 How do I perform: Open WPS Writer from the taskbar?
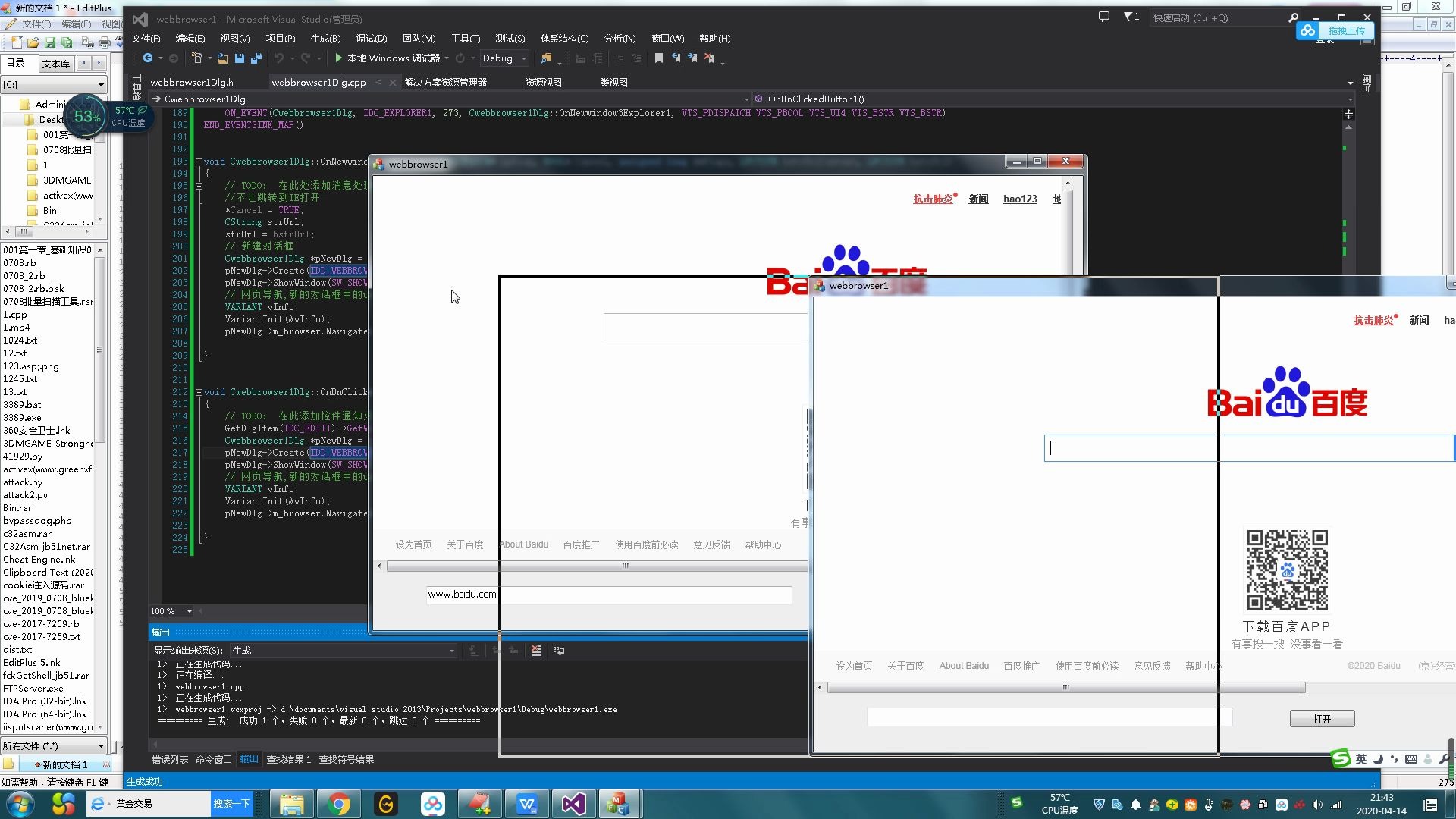(527, 804)
